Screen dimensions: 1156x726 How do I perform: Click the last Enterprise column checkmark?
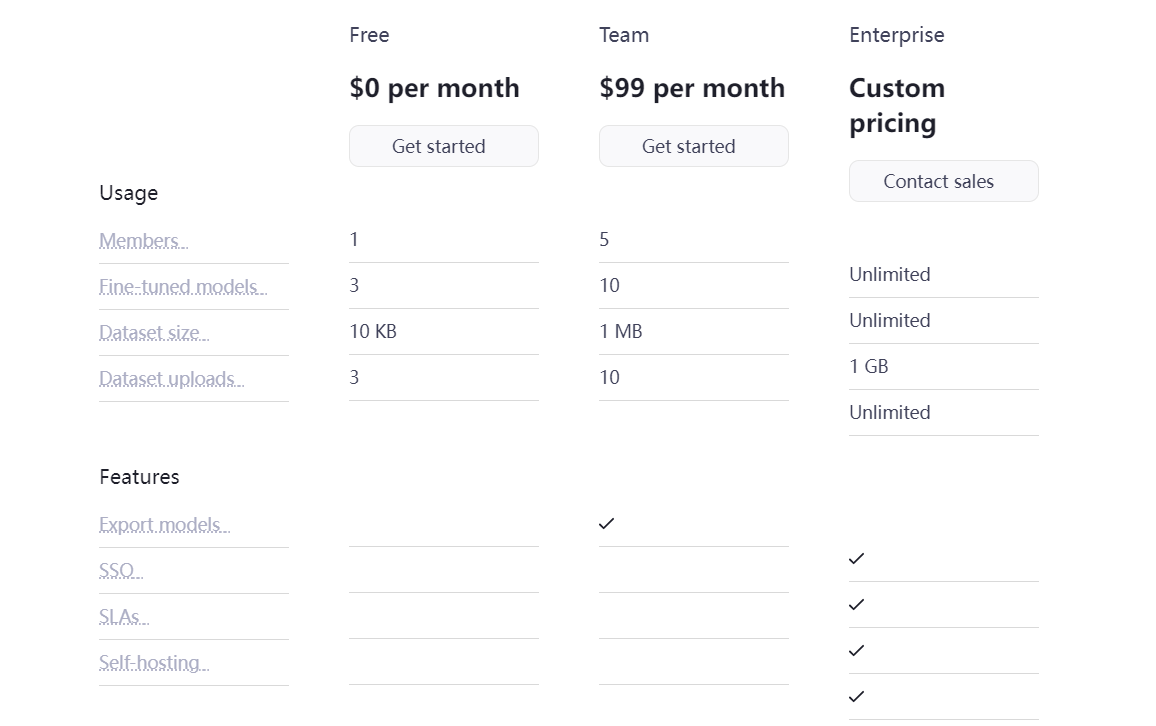(x=857, y=696)
